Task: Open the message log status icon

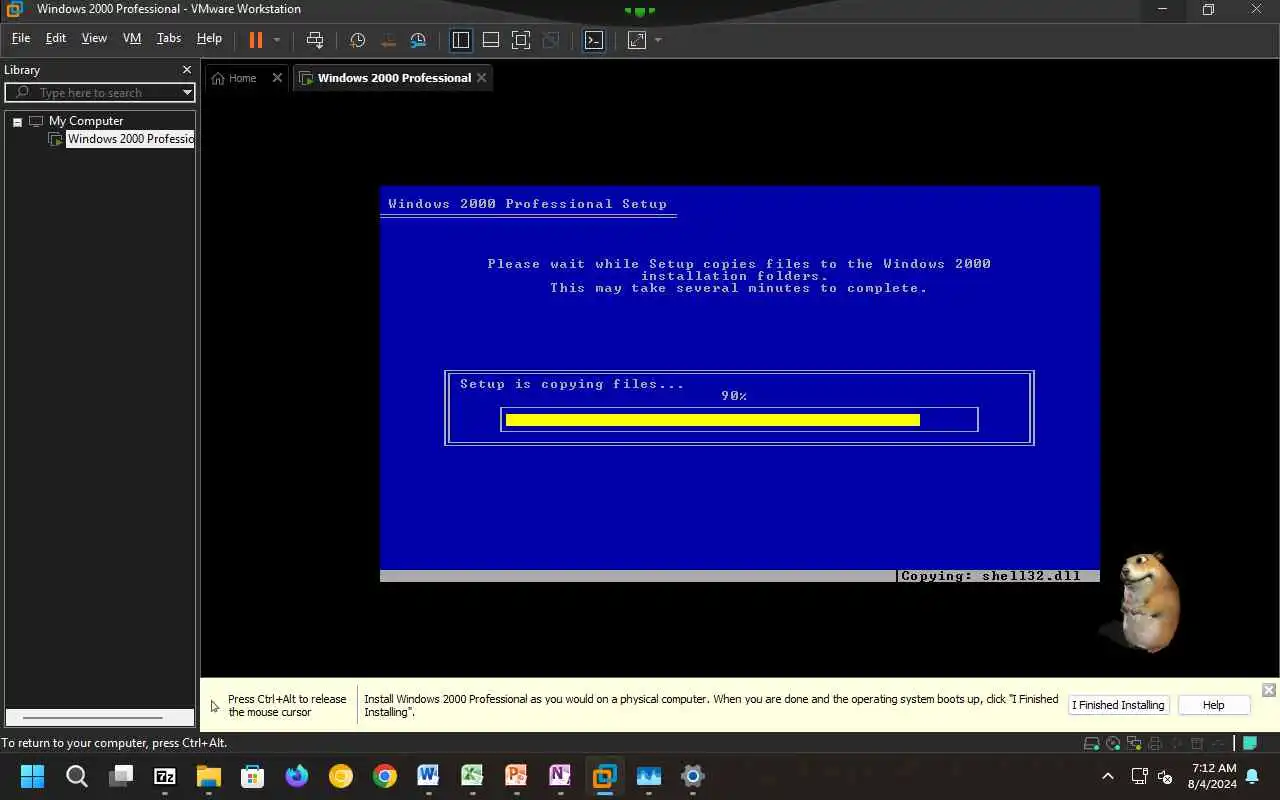Action: (x=1250, y=743)
